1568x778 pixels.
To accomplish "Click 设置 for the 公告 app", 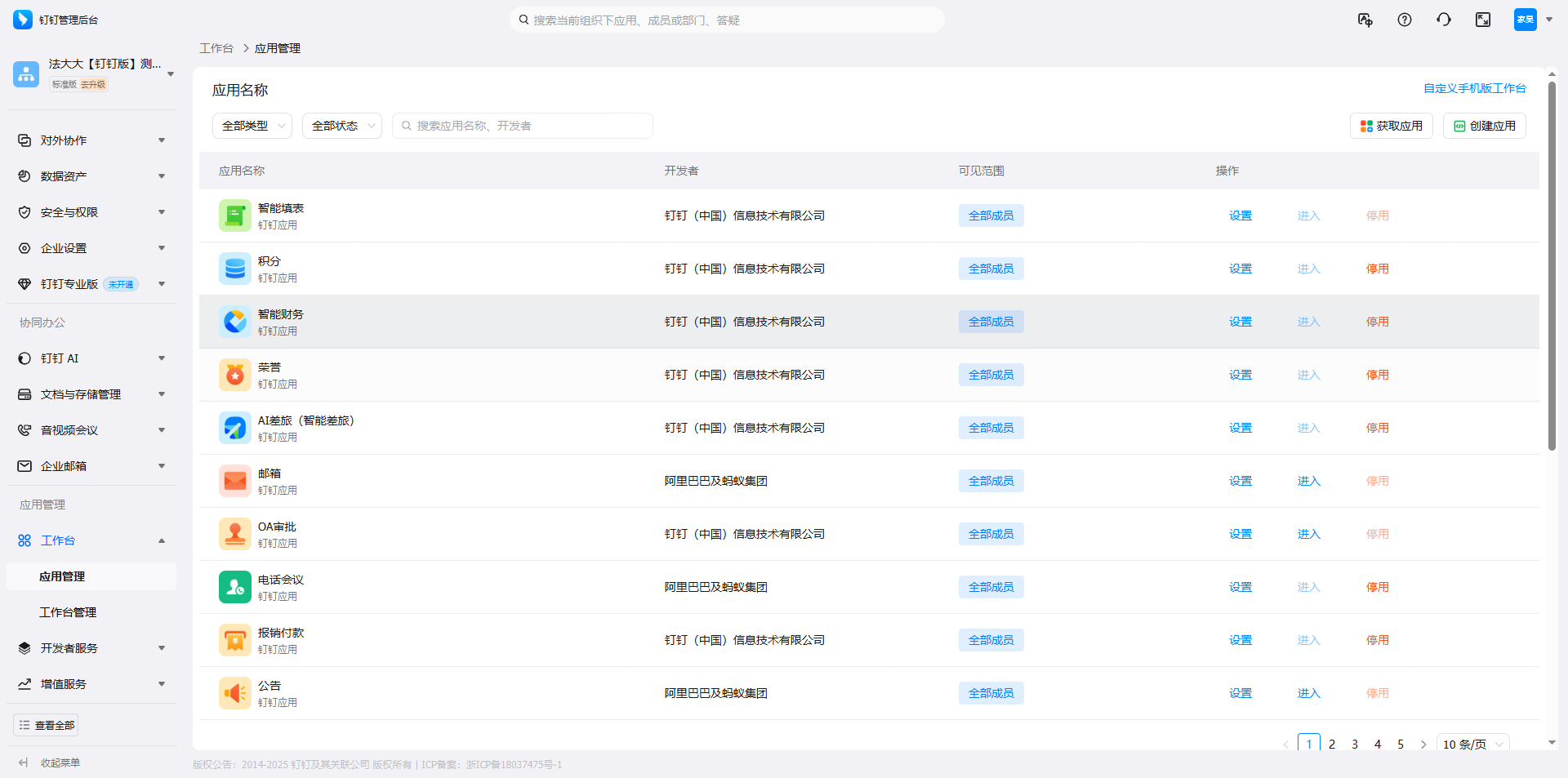I will click(1241, 693).
